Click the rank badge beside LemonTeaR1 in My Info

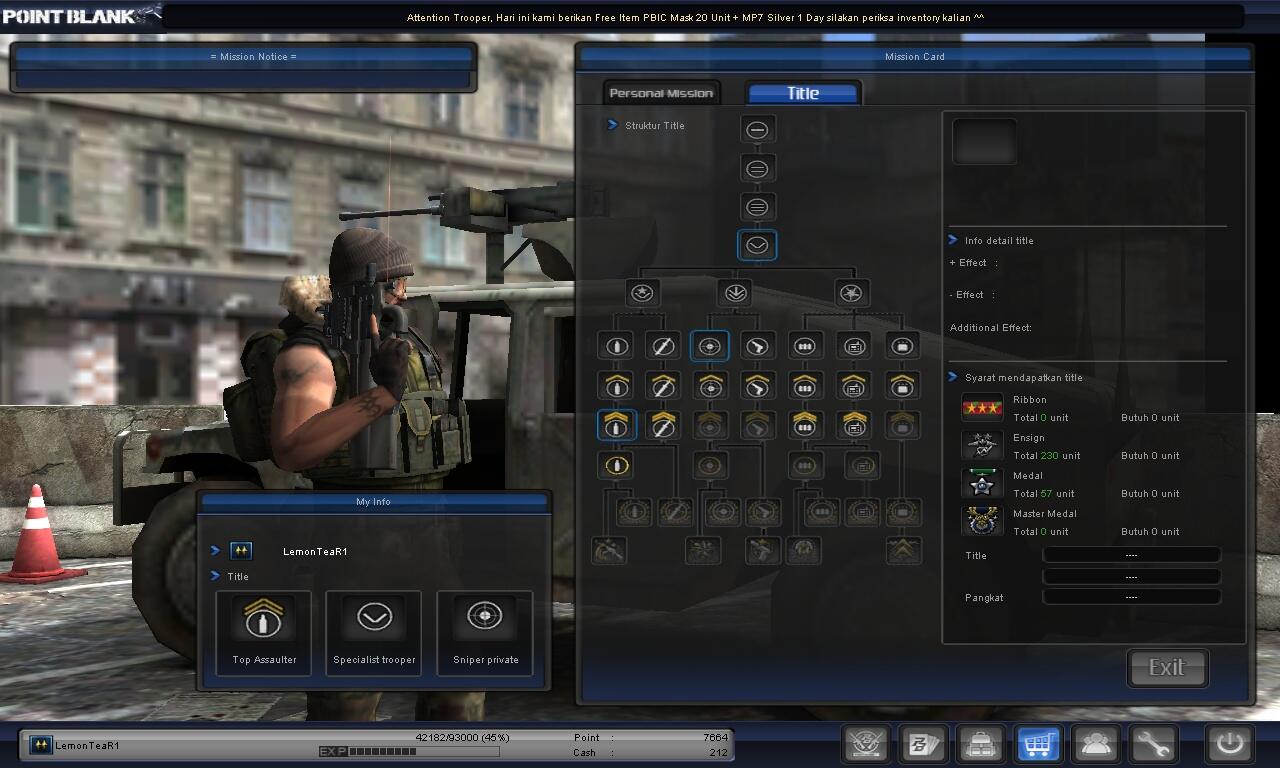(x=241, y=551)
